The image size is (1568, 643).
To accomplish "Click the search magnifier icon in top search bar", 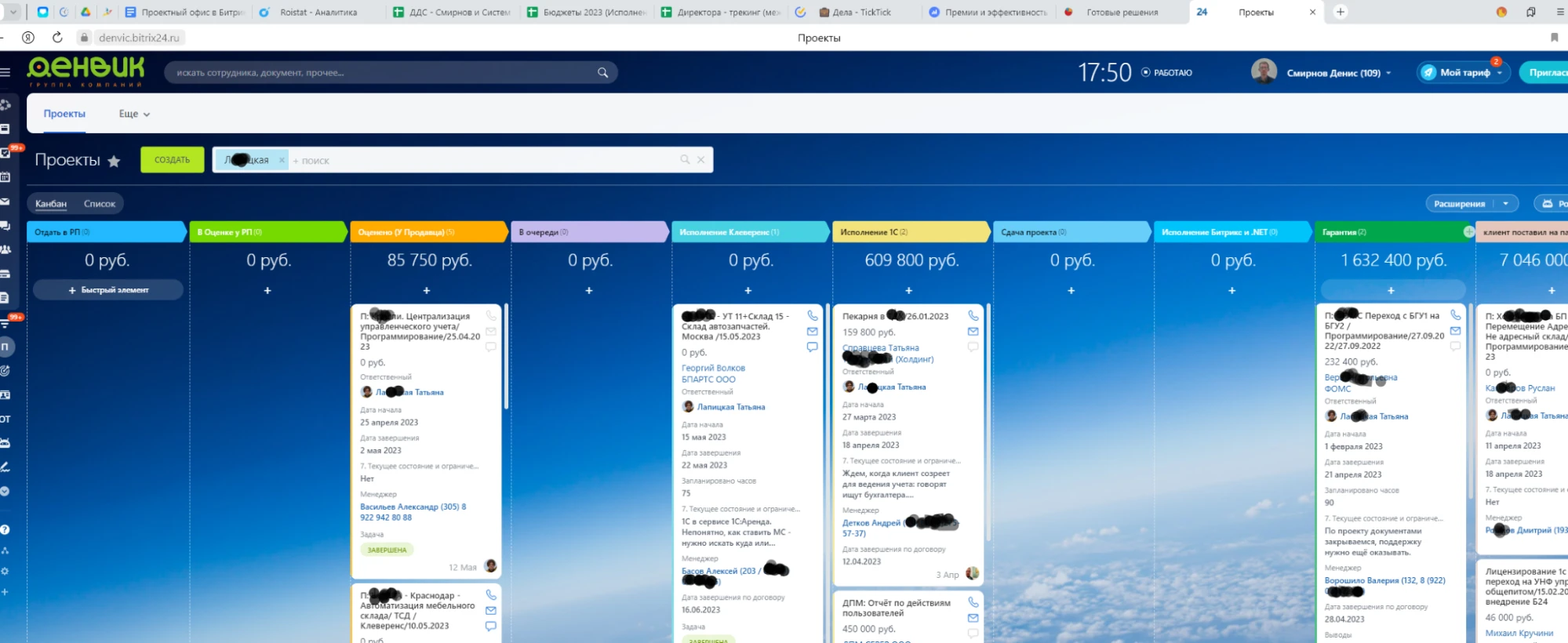I will pyautogui.click(x=602, y=73).
